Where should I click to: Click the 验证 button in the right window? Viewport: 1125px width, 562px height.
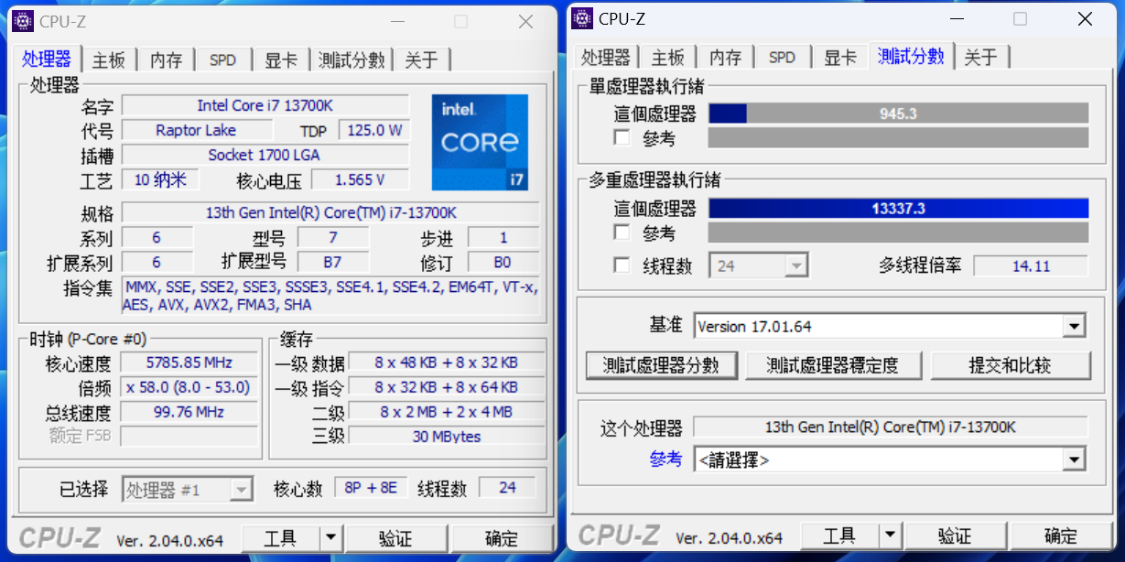pyautogui.click(x=954, y=535)
